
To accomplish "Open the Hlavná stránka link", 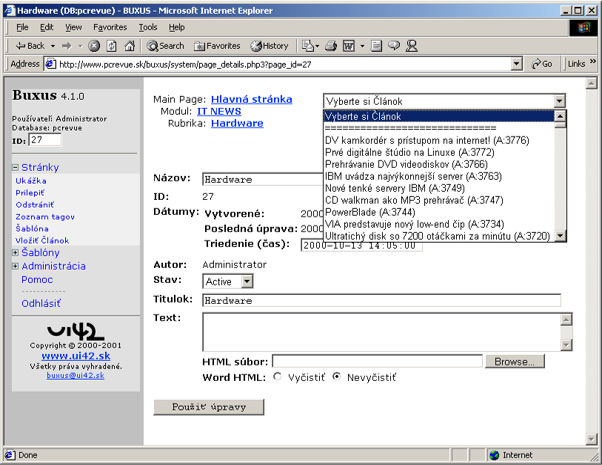I will [251, 99].
